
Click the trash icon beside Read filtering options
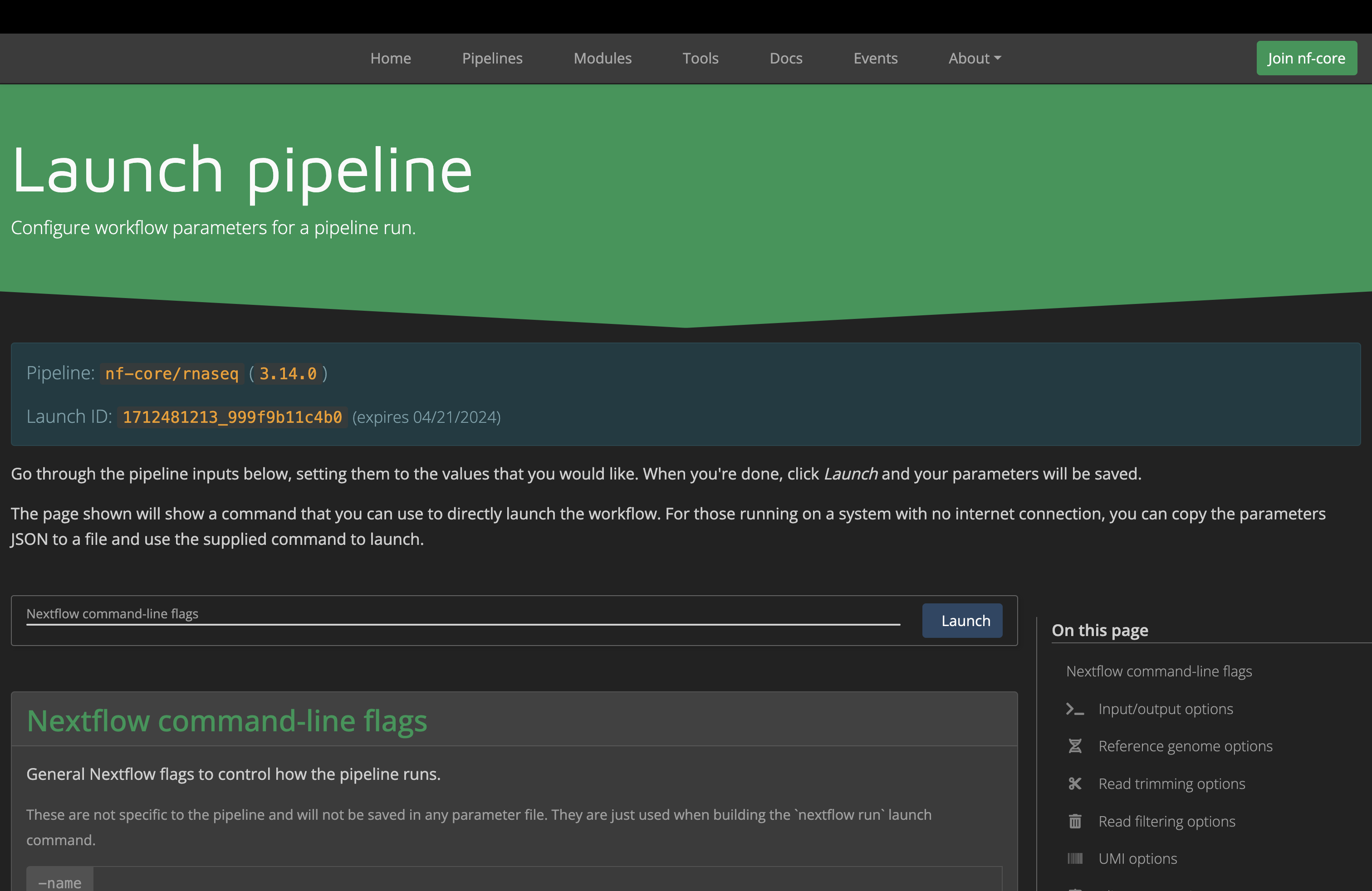[x=1074, y=821]
